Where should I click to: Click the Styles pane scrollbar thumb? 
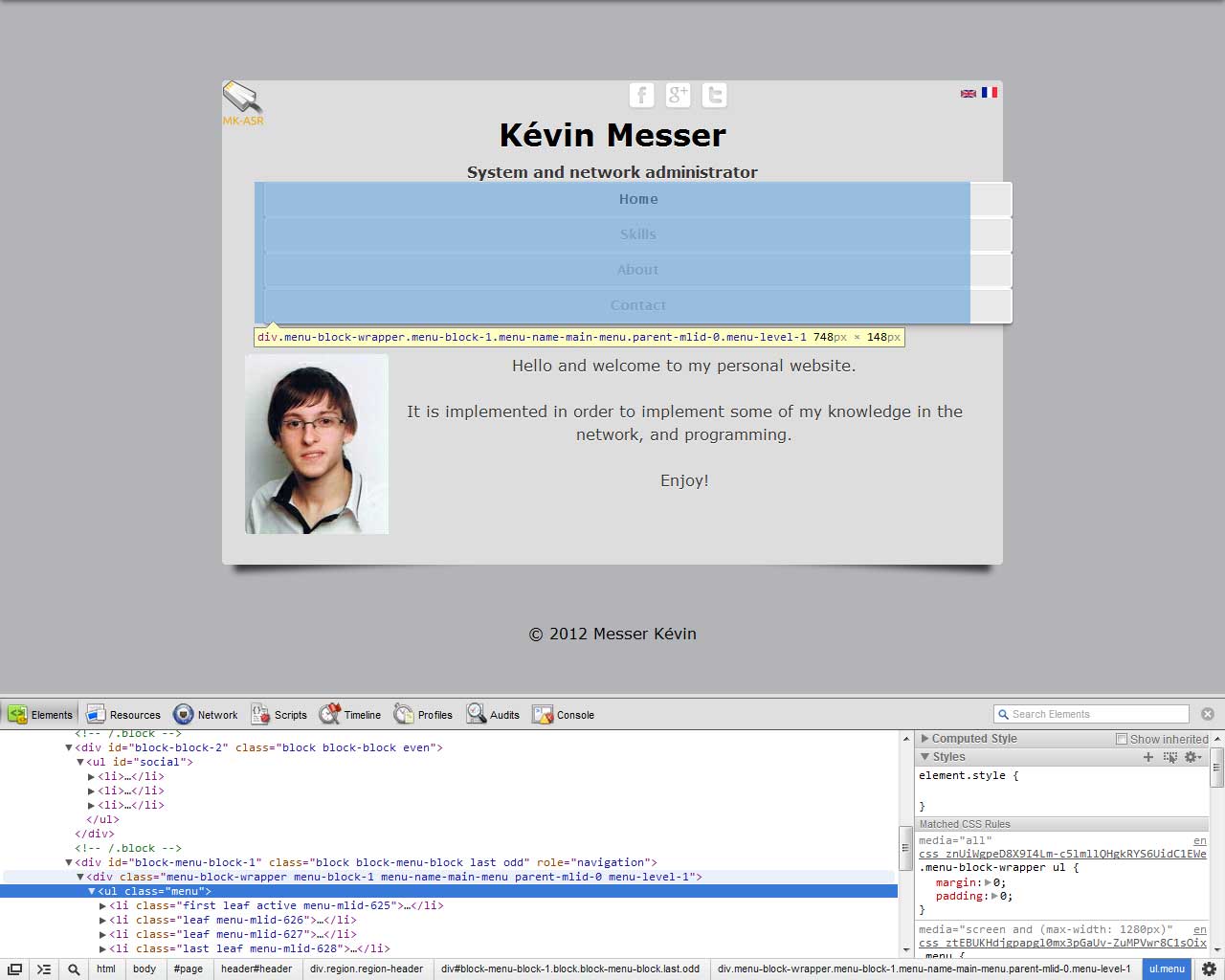tap(1217, 768)
